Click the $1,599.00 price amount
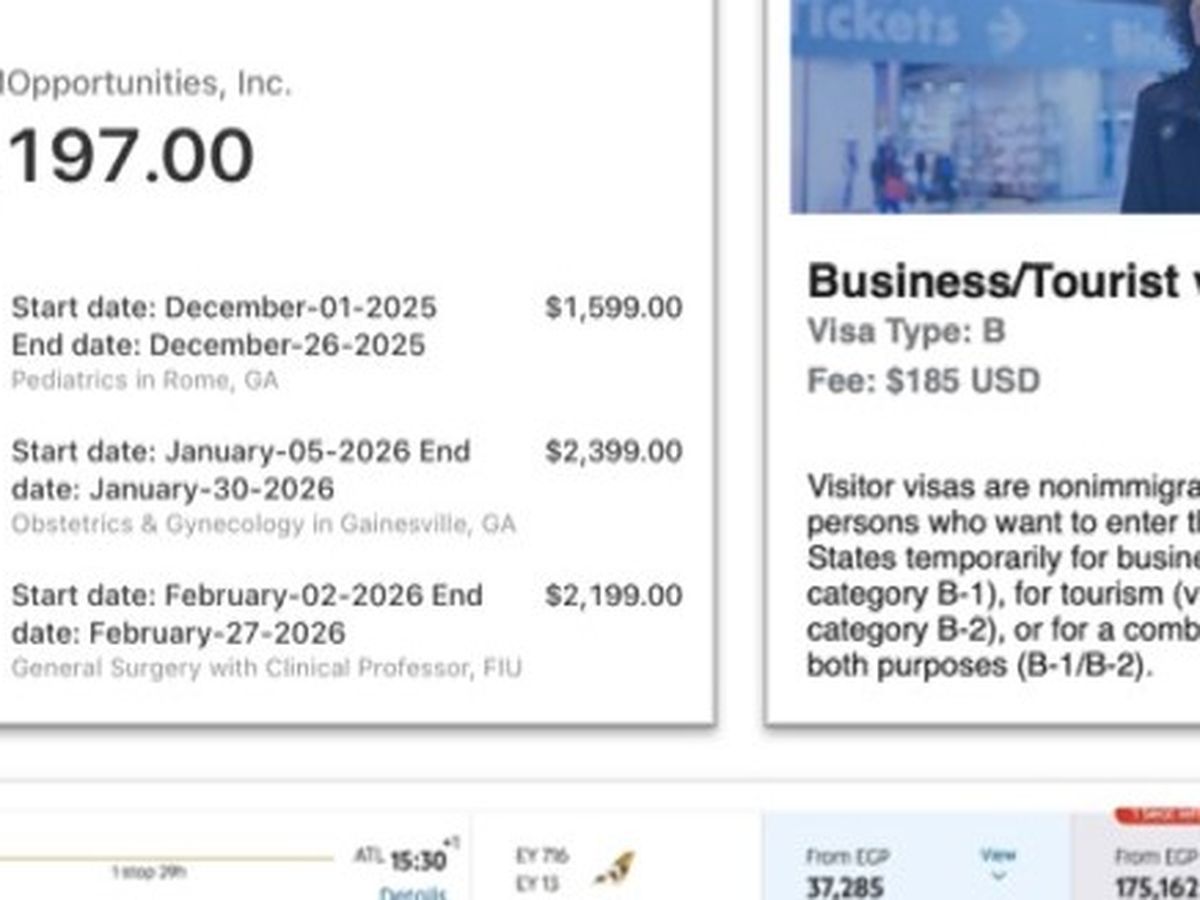 [x=613, y=307]
